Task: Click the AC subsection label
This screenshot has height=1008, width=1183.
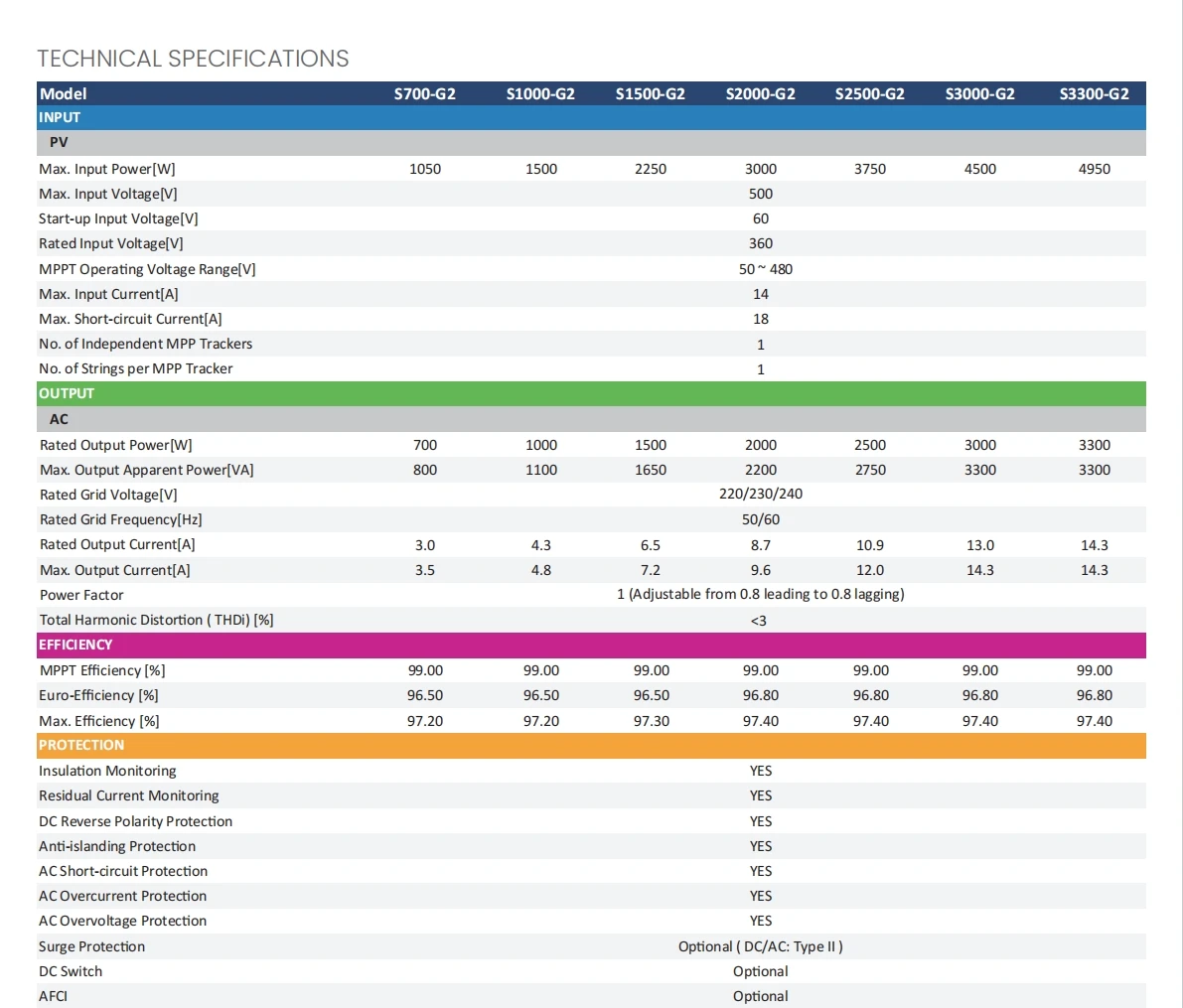Action: [x=59, y=419]
